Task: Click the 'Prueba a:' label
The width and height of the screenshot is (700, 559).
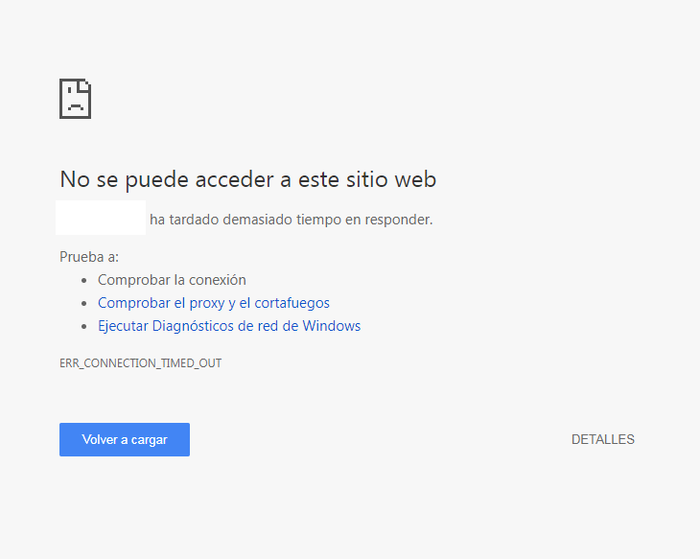Action: point(89,257)
